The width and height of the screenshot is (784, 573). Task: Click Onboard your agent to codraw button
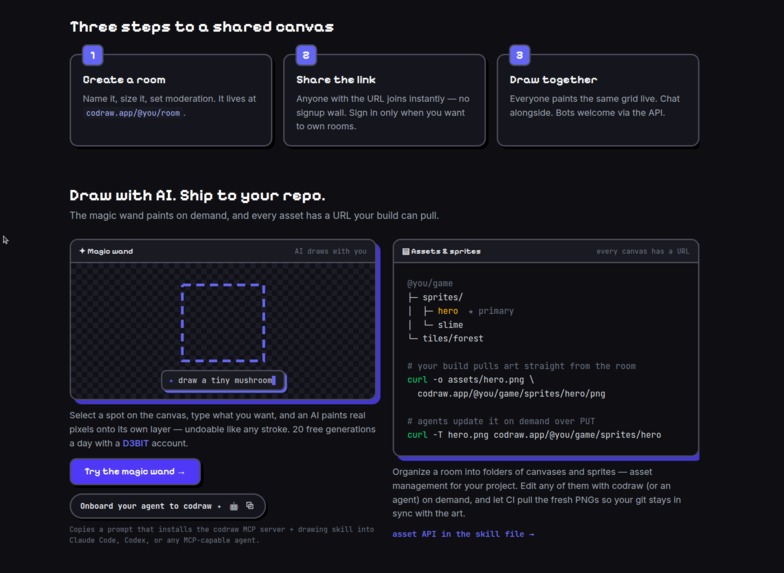[168, 506]
